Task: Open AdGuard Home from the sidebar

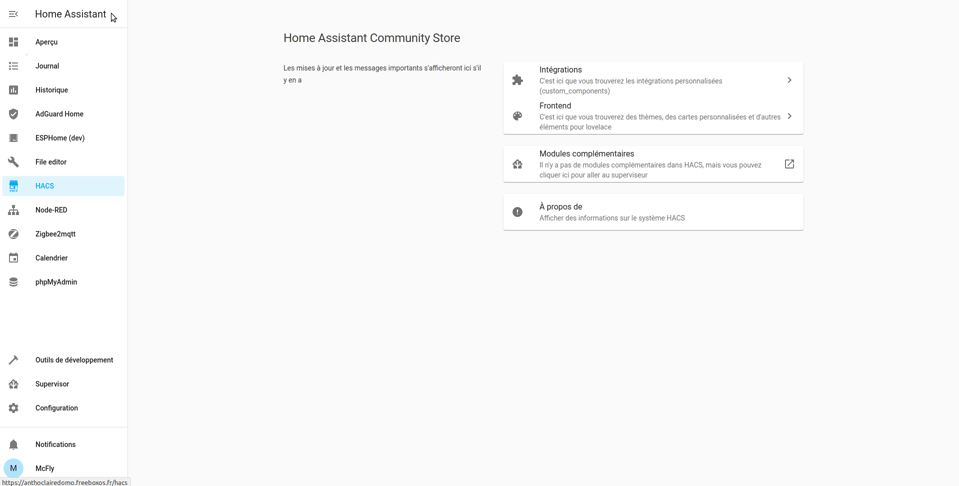Action: pyautogui.click(x=64, y=114)
